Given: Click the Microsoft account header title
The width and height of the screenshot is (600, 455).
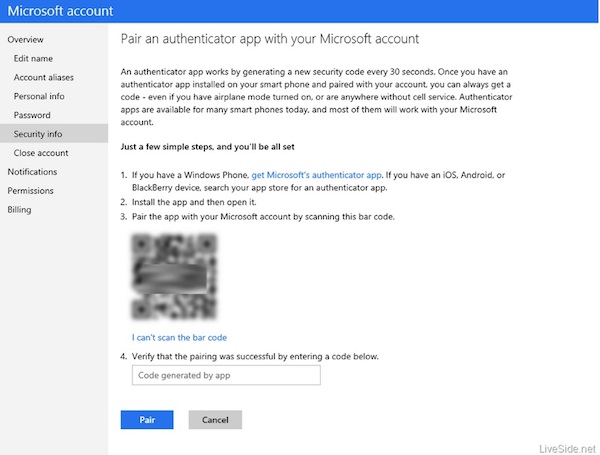Looking at the screenshot, I should coord(60,11).
